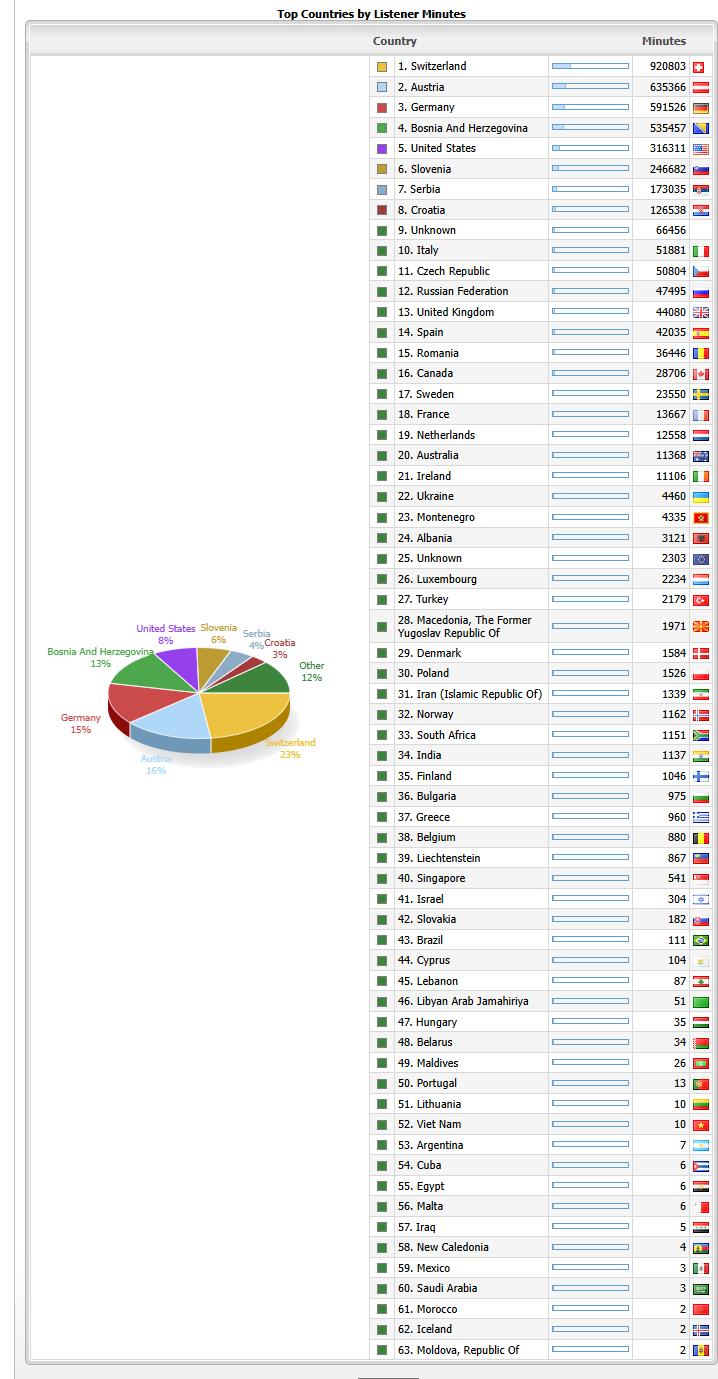The image size is (718, 1379).
Task: Click the South Africa flag icon
Action: point(700,736)
